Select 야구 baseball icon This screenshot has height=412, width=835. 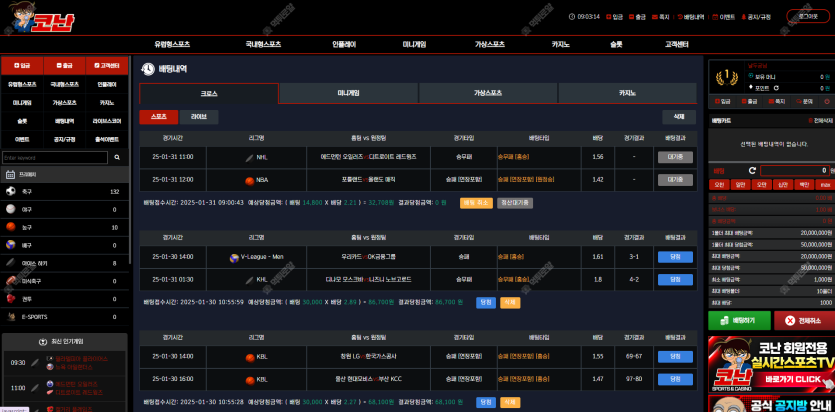[11, 210]
